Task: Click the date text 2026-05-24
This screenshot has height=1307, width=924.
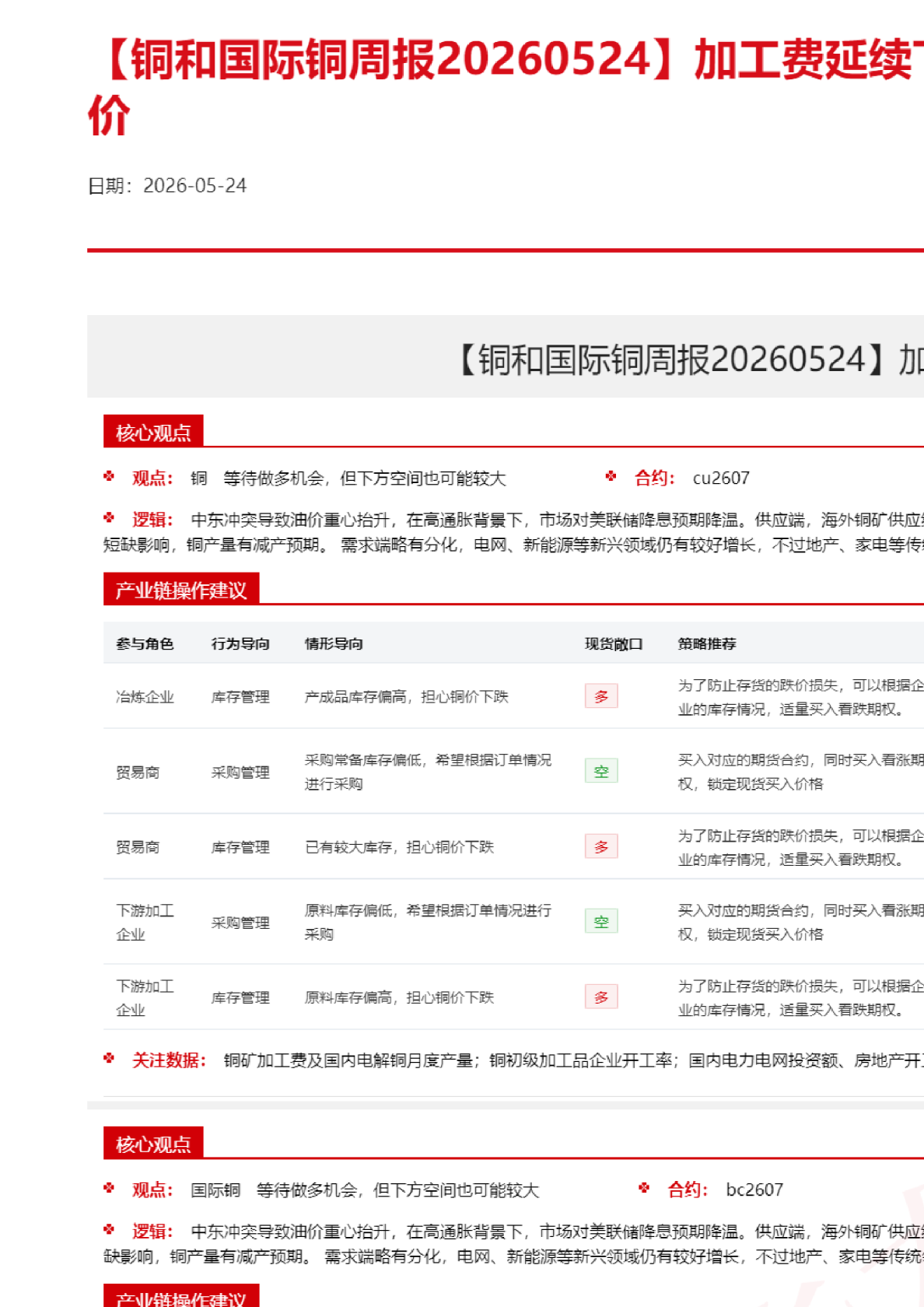Action: (x=194, y=185)
